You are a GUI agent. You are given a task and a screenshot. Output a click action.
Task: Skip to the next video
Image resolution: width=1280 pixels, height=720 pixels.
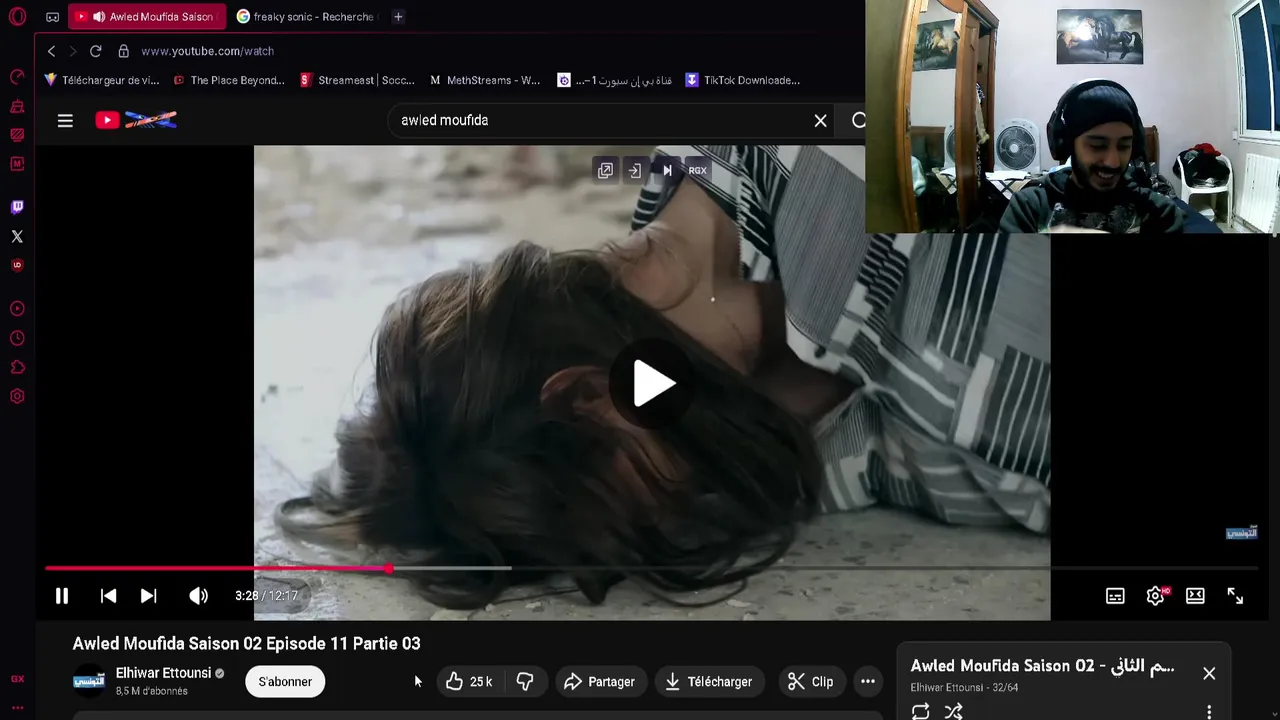148,596
